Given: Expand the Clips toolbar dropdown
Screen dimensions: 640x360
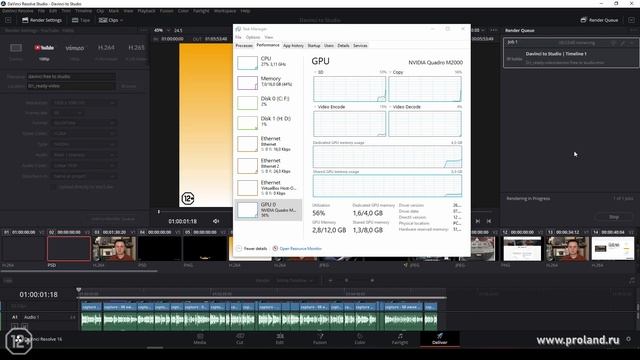Looking at the screenshot, I should [111, 20].
